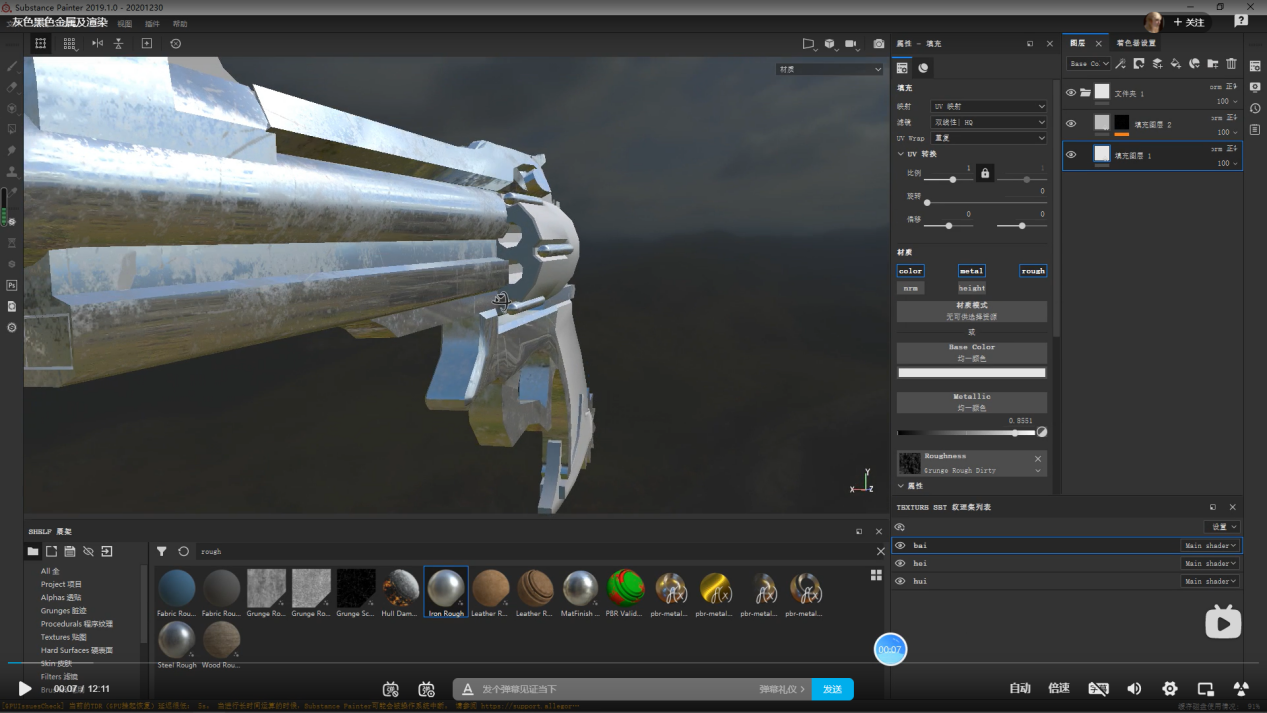
Task: Open the viewport 材质 mode dropdown
Action: (x=830, y=69)
